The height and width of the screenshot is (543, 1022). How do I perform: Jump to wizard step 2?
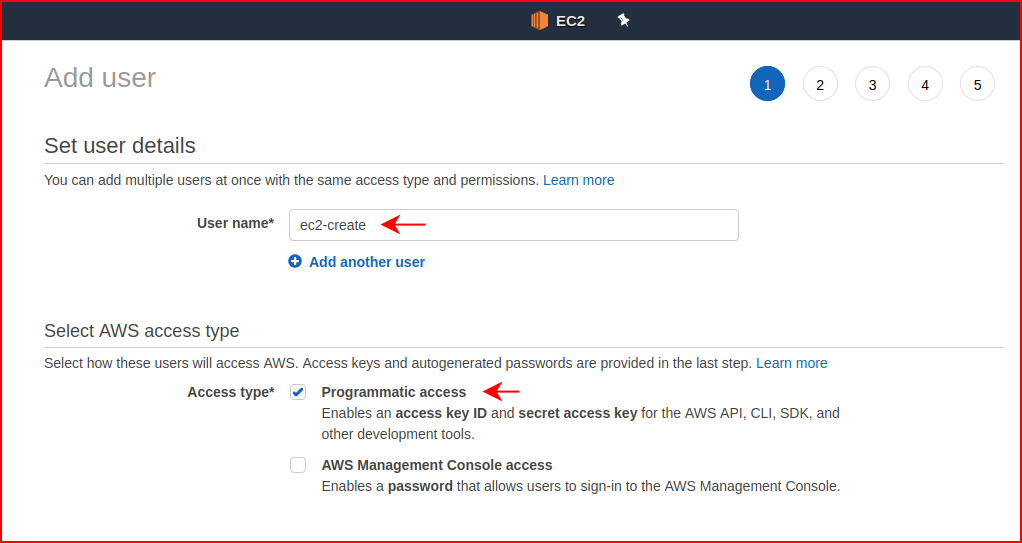tap(820, 84)
